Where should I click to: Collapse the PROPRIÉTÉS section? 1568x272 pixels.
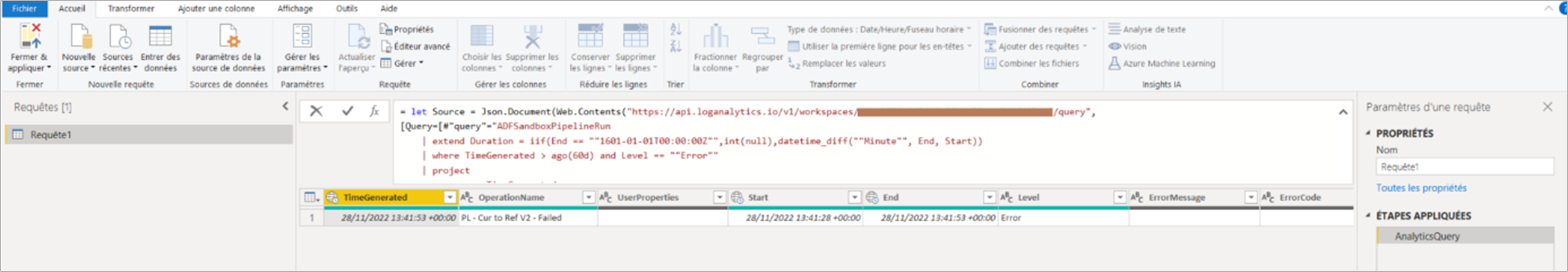1368,133
